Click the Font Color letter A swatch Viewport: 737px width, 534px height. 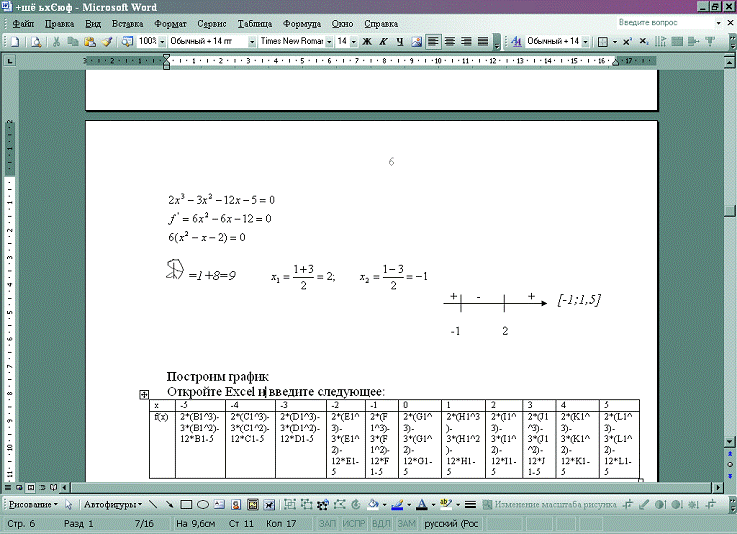pos(420,505)
